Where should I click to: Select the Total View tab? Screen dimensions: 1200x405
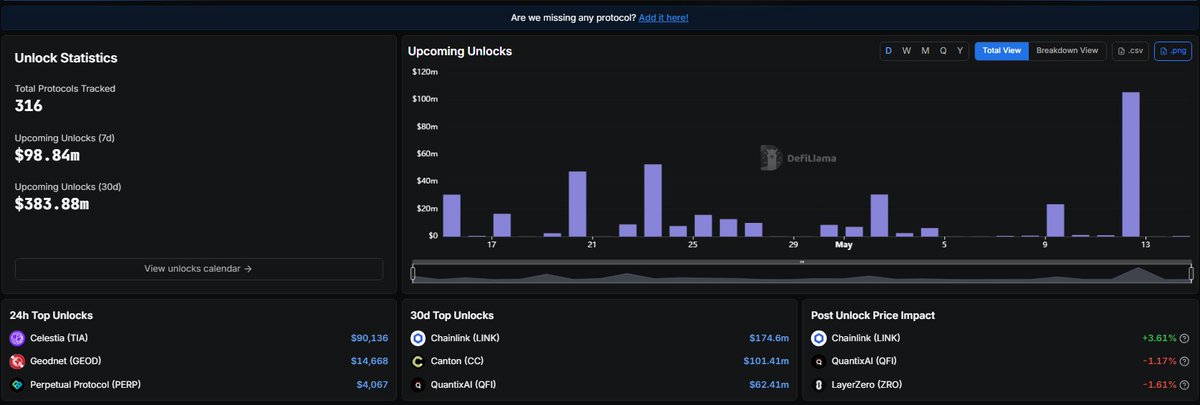coord(1001,50)
